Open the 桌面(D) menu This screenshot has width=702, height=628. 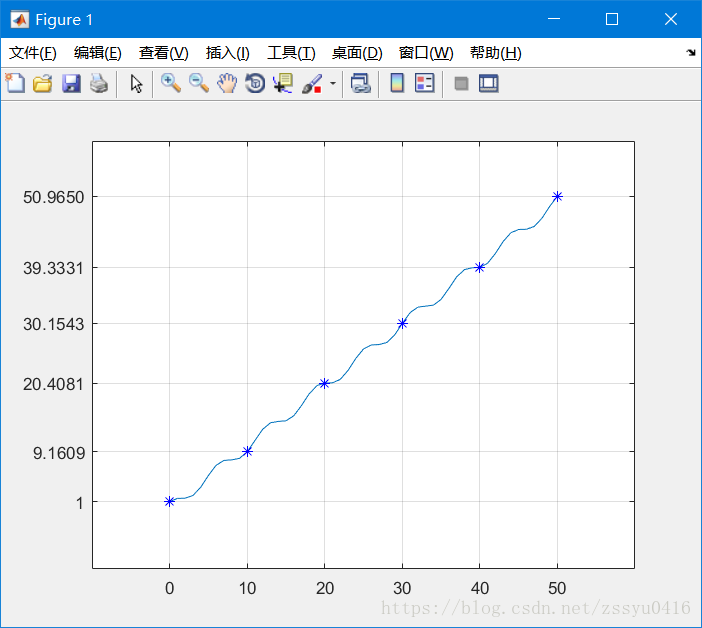point(357,53)
